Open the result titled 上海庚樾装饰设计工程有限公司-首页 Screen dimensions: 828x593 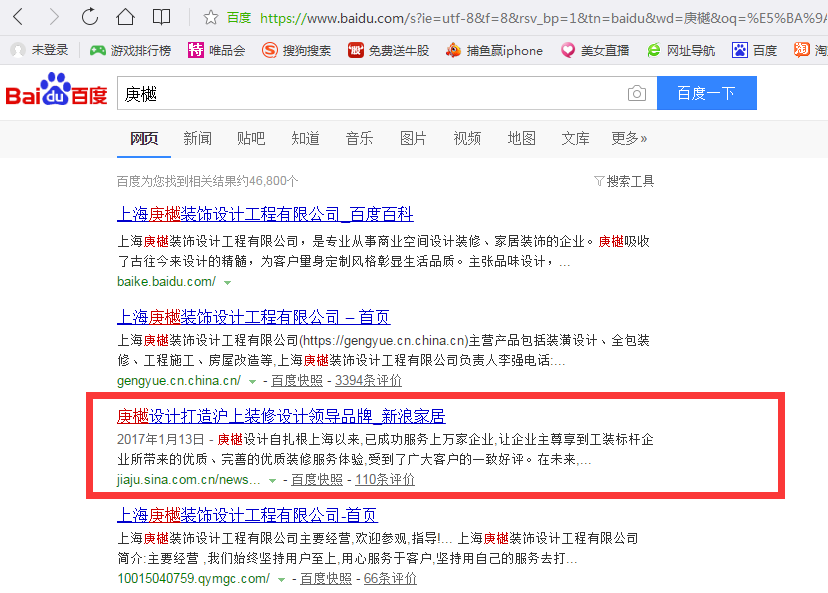point(247,515)
